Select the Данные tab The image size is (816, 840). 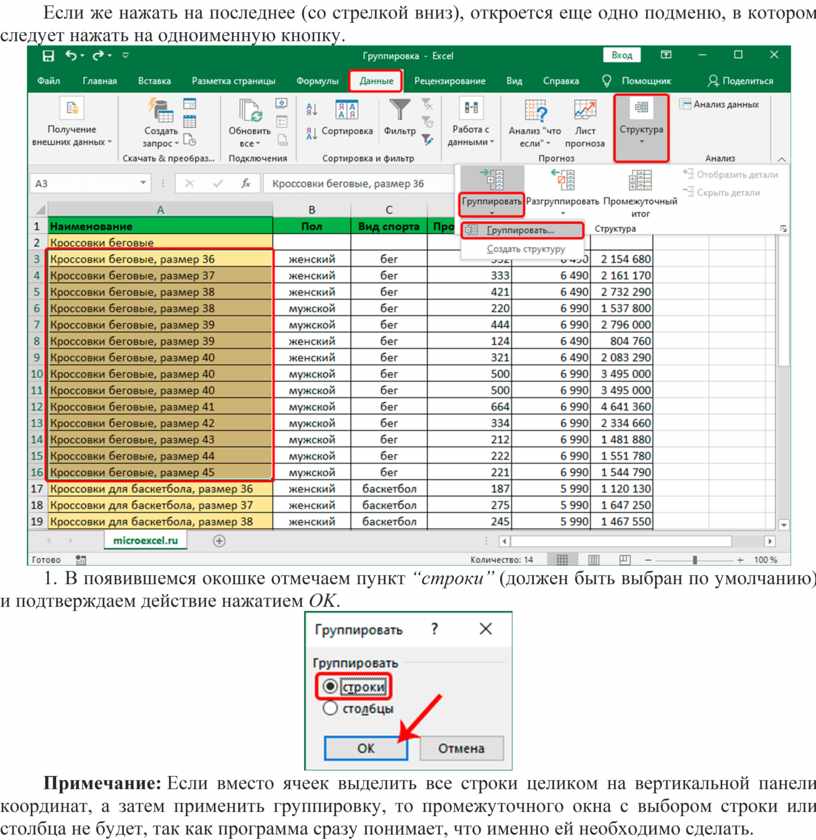376,81
